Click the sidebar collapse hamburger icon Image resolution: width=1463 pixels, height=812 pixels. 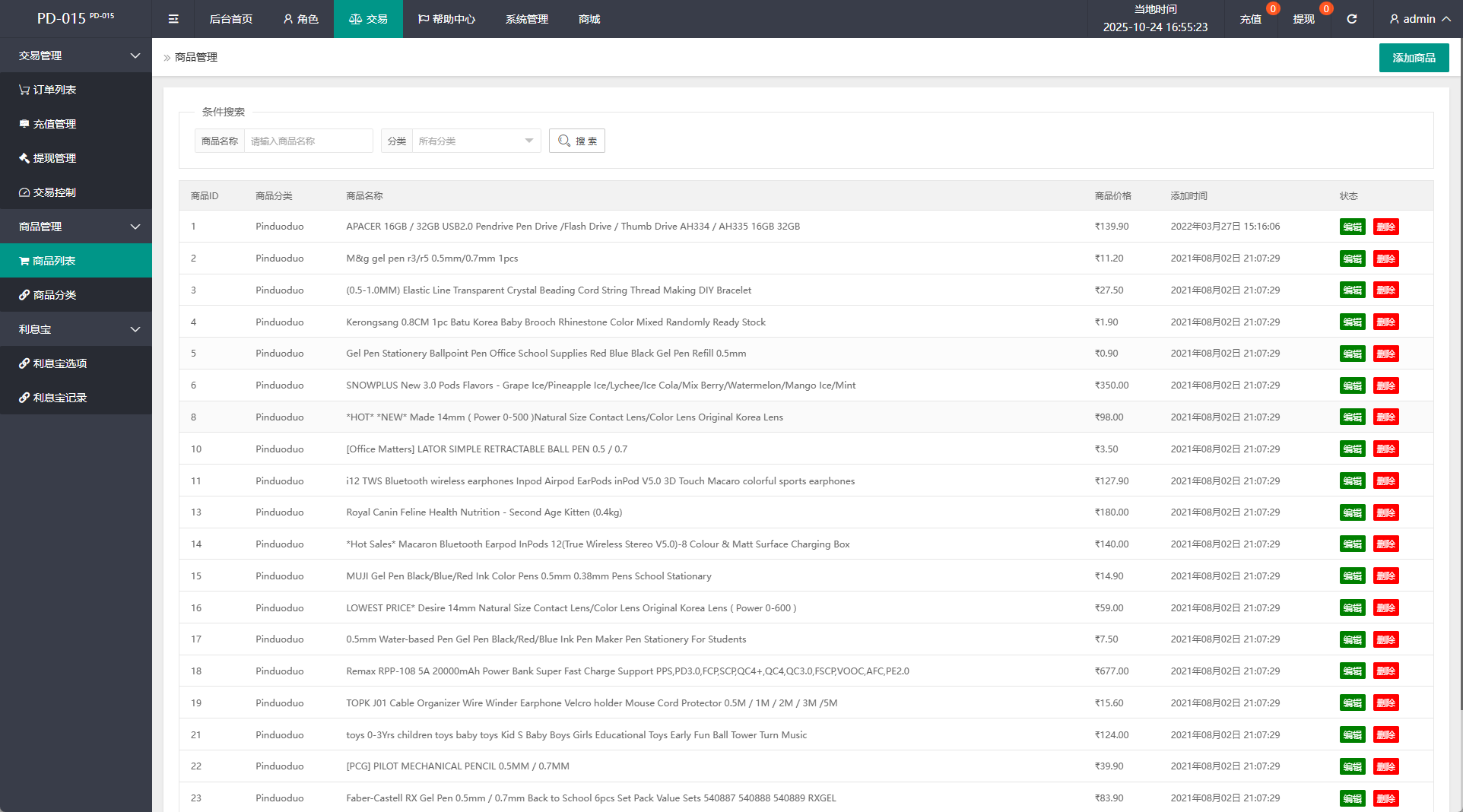click(173, 19)
